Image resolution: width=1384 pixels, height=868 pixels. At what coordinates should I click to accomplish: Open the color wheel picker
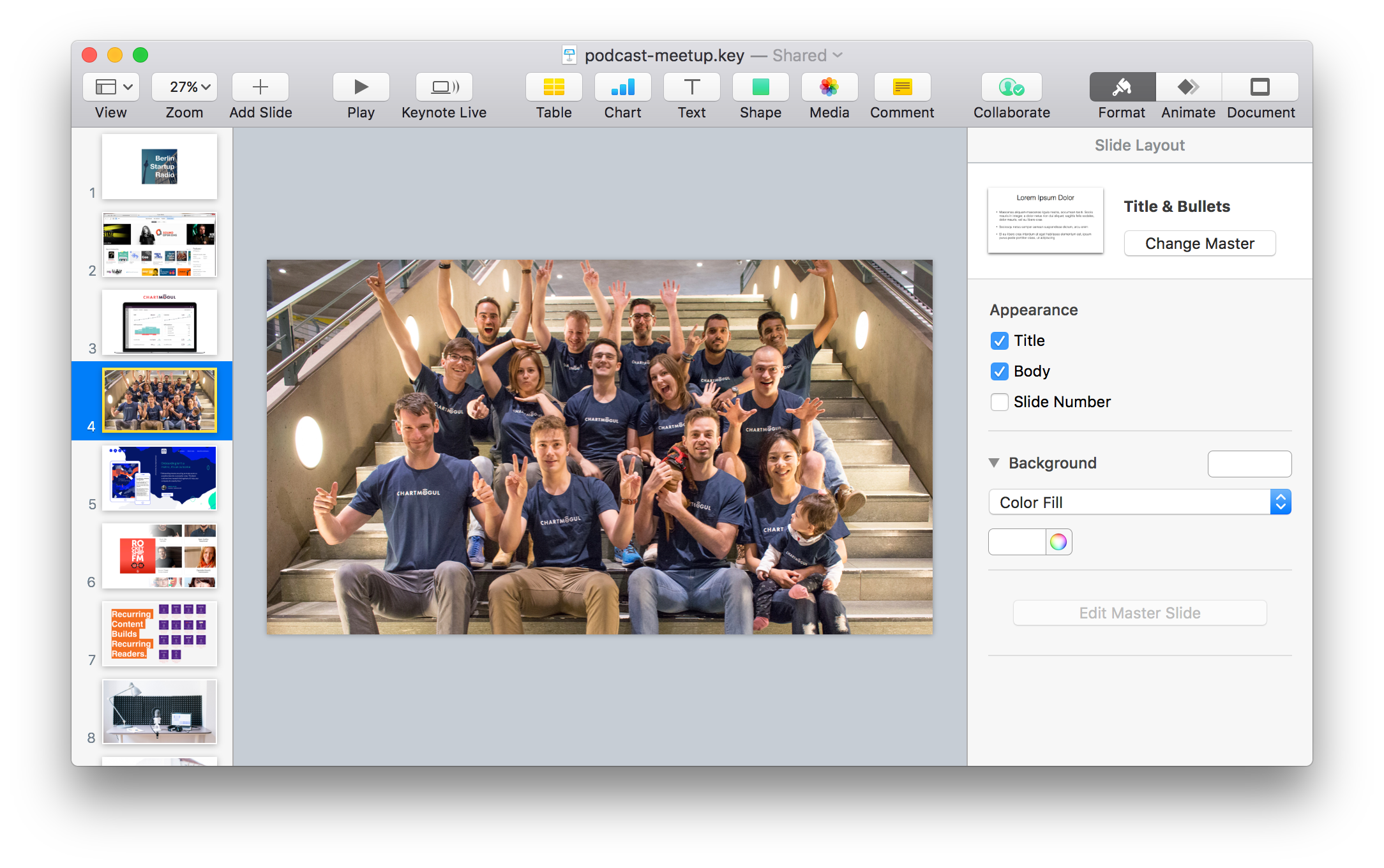[1058, 542]
